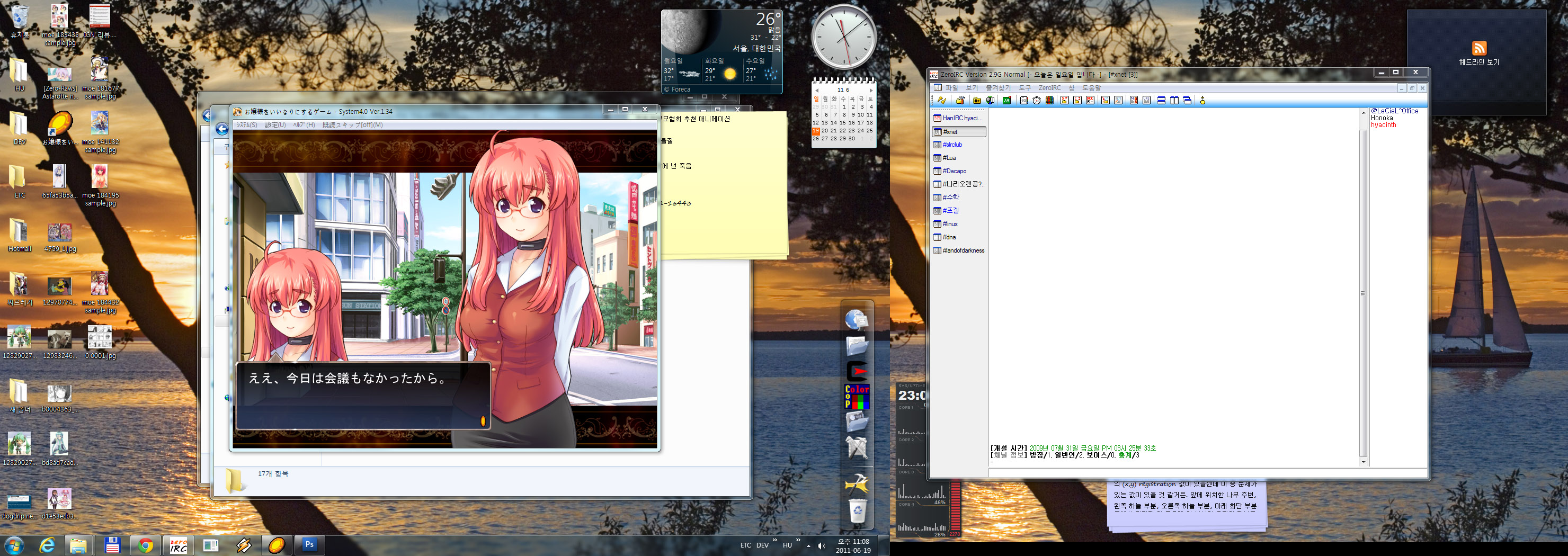Click the Color Cop icon in the dock
Viewport: 1568px width, 556px height.
pyautogui.click(x=857, y=396)
